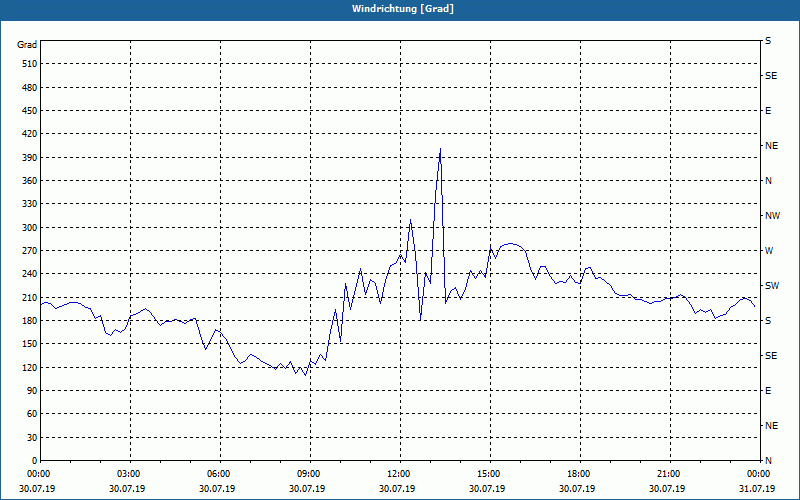The width and height of the screenshot is (800, 500).
Task: Select the 18:00 time label
Action: click(x=578, y=474)
